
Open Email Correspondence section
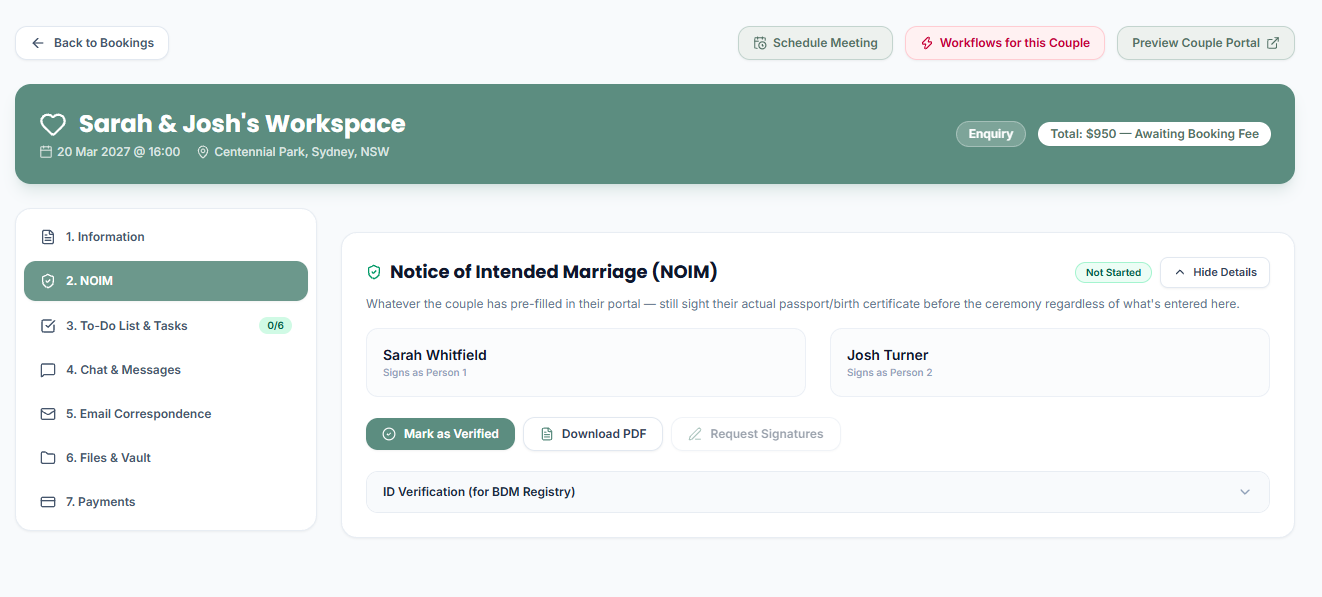coord(166,414)
